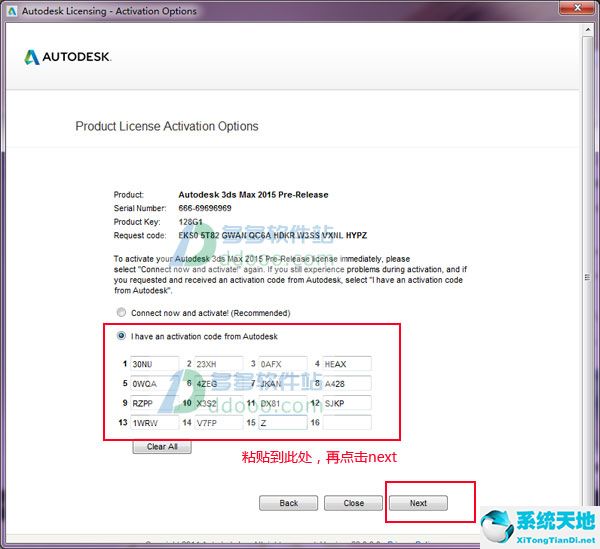Click activation code field 9 containing RZPP
The width and height of the screenshot is (600, 549).
(155, 403)
